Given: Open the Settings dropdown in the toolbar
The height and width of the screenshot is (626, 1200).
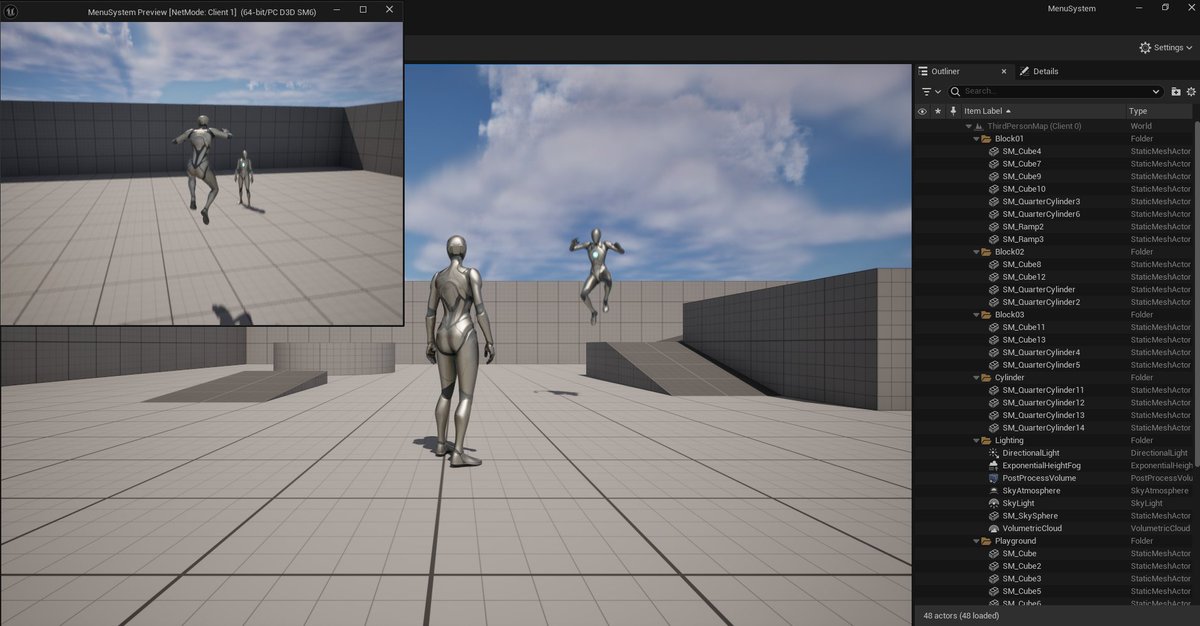Looking at the screenshot, I should pyautogui.click(x=1166, y=47).
